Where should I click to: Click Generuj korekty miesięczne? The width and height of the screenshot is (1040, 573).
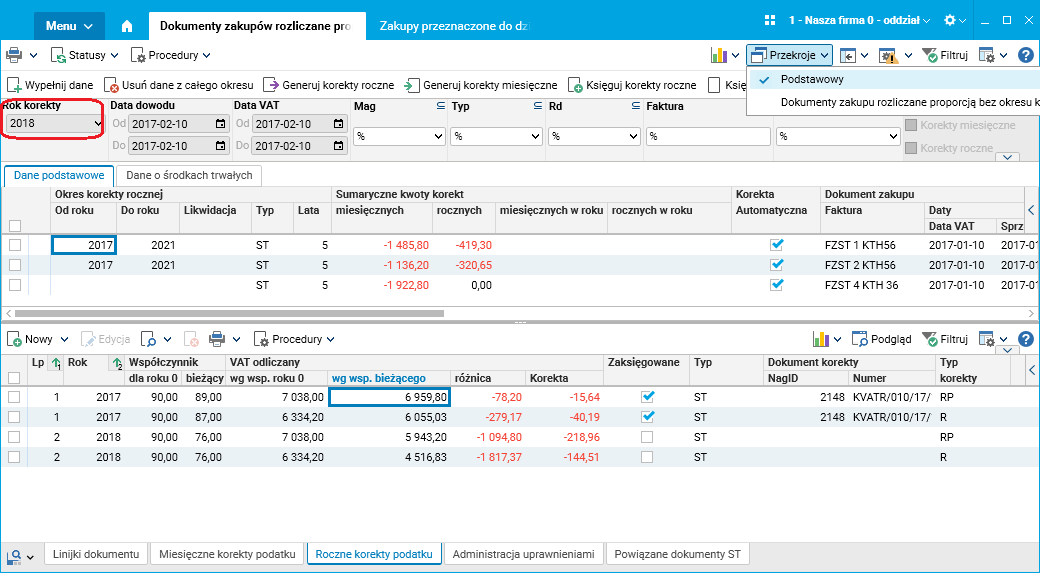point(481,85)
